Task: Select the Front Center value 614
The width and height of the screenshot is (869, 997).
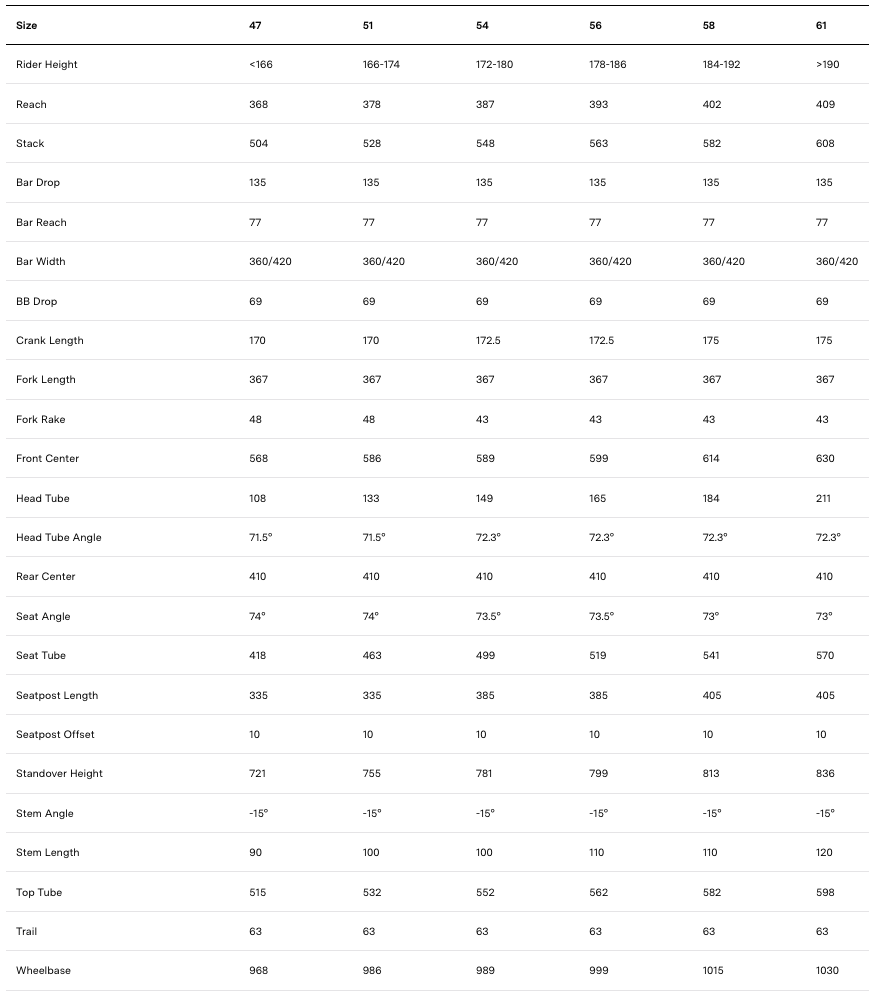Action: [712, 459]
